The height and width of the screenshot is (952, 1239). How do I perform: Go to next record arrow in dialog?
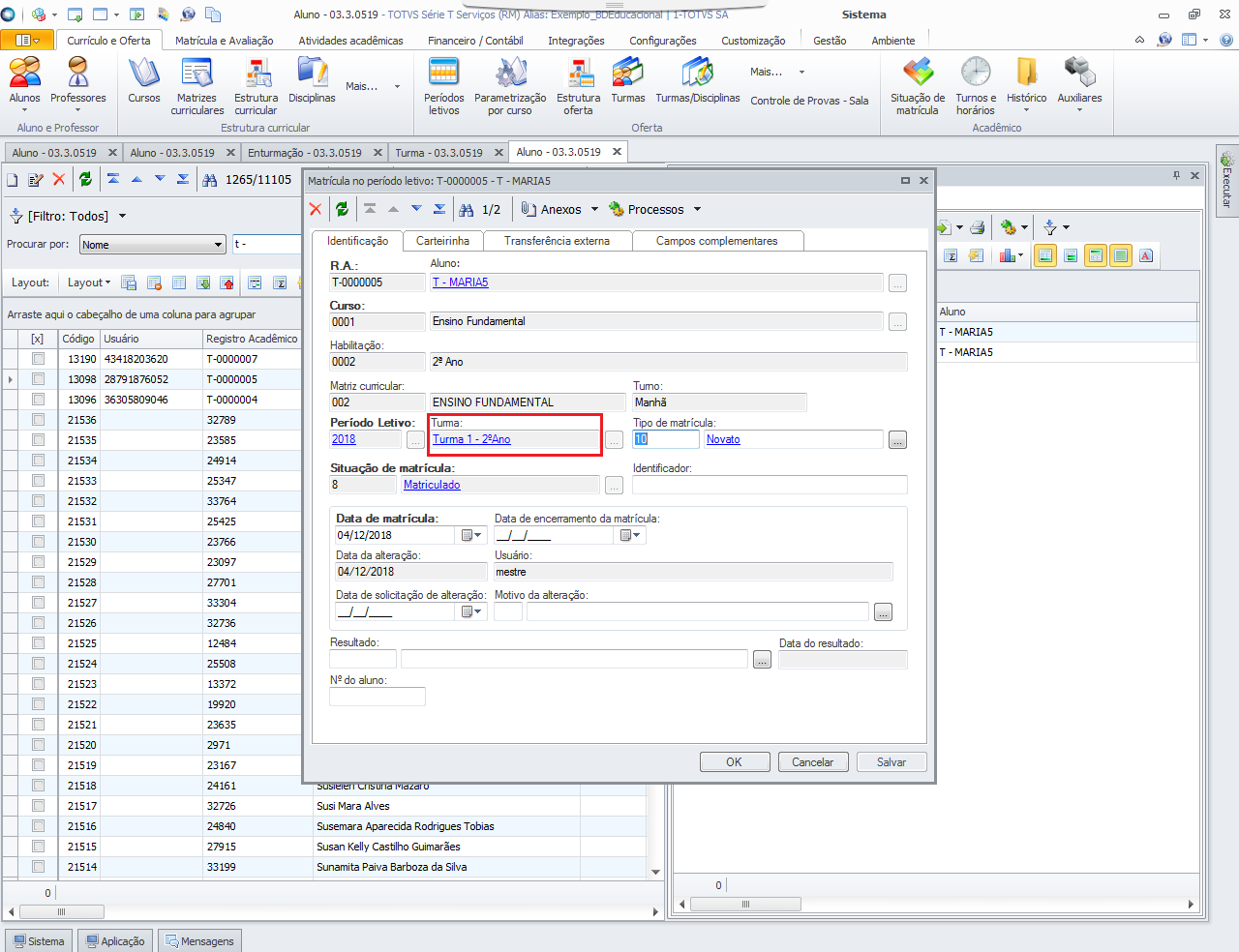[416, 209]
